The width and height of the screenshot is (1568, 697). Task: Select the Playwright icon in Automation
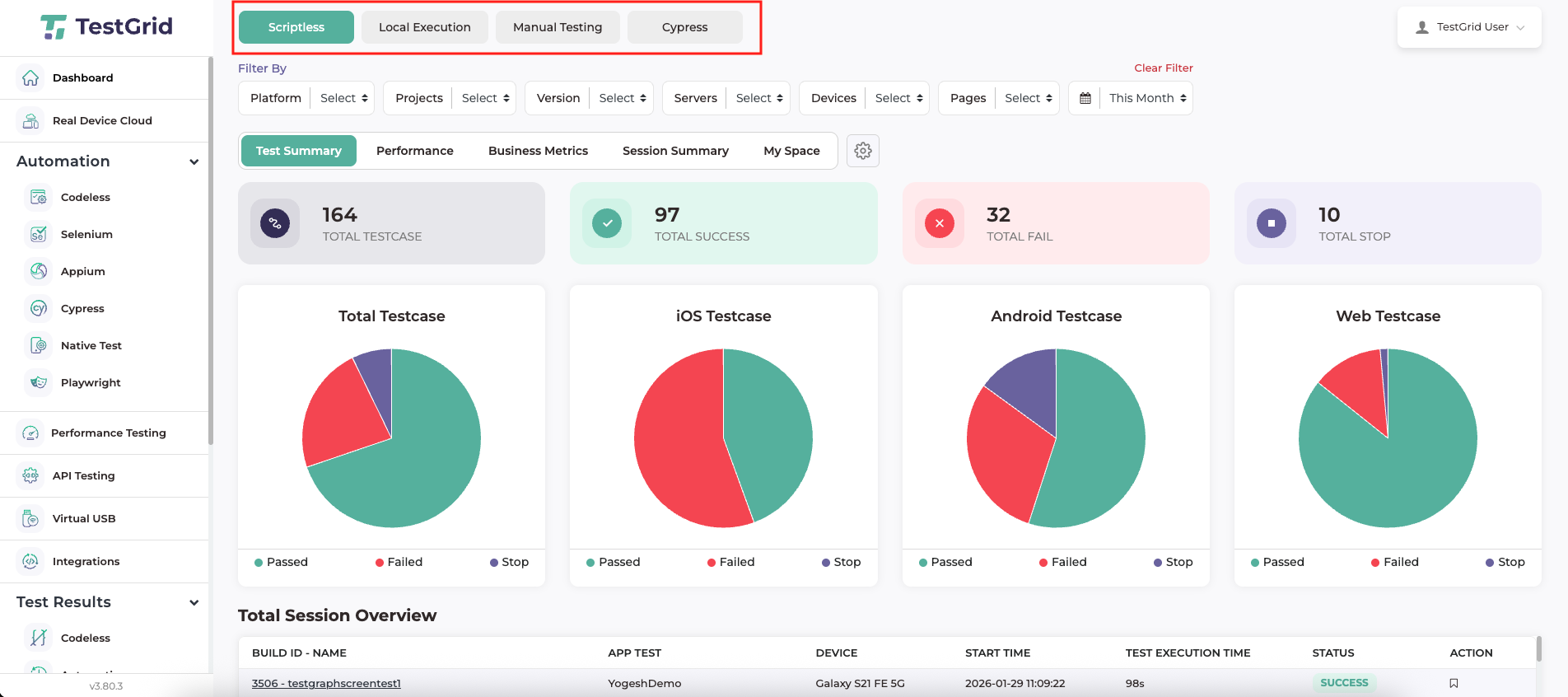[39, 383]
